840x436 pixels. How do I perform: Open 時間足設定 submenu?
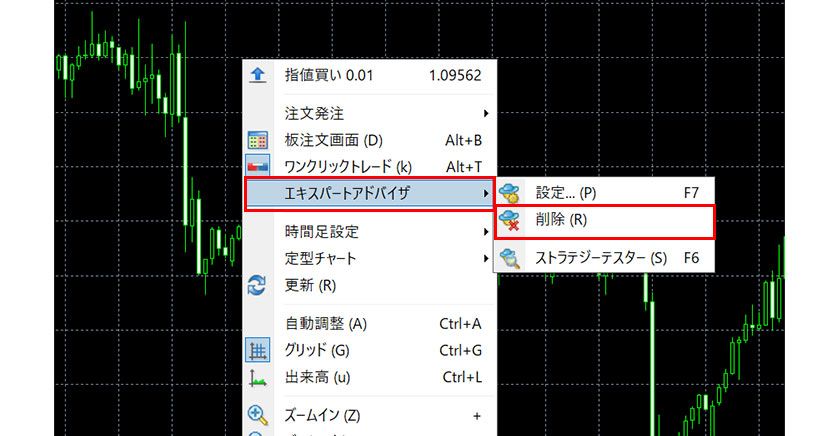tap(370, 232)
